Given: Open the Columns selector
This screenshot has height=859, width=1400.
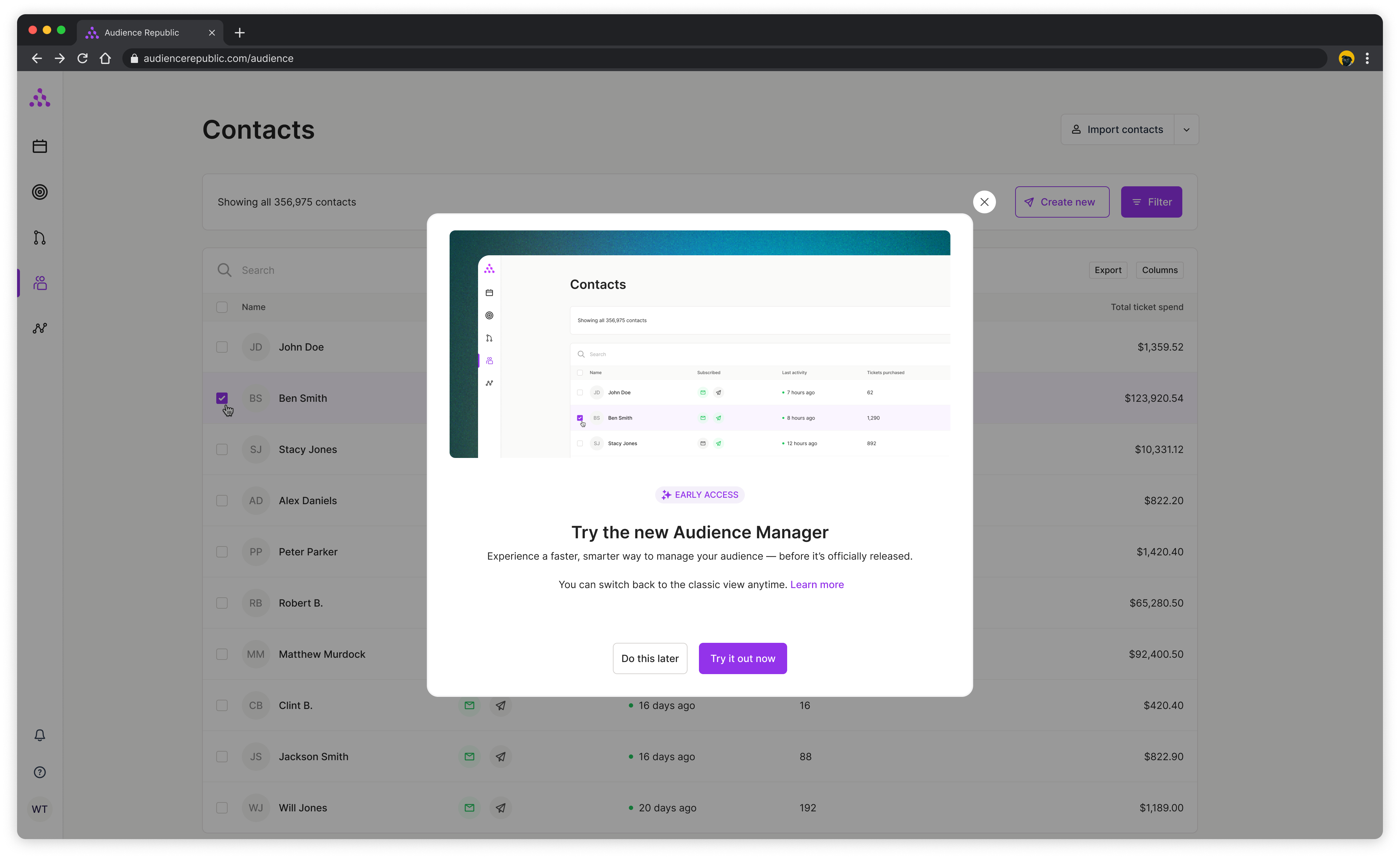Looking at the screenshot, I should point(1160,270).
